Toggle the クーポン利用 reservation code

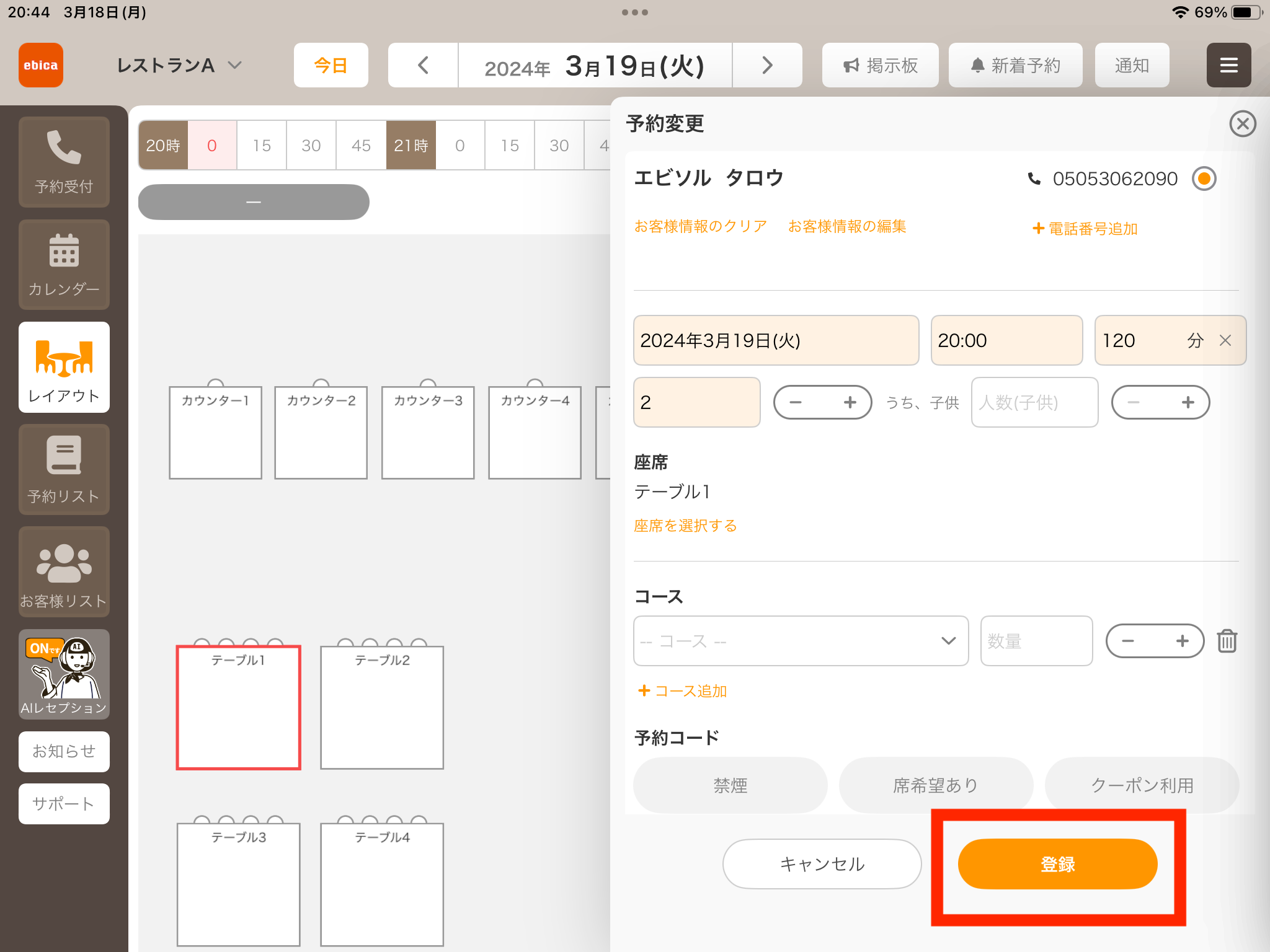click(1142, 785)
